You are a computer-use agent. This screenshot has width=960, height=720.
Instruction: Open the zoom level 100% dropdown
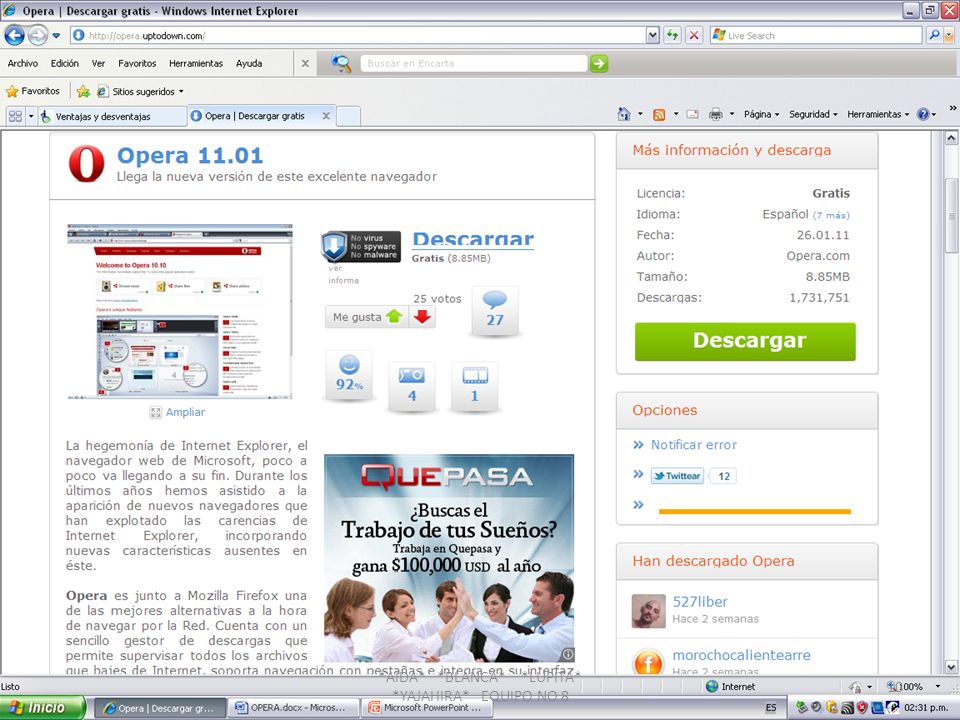937,686
